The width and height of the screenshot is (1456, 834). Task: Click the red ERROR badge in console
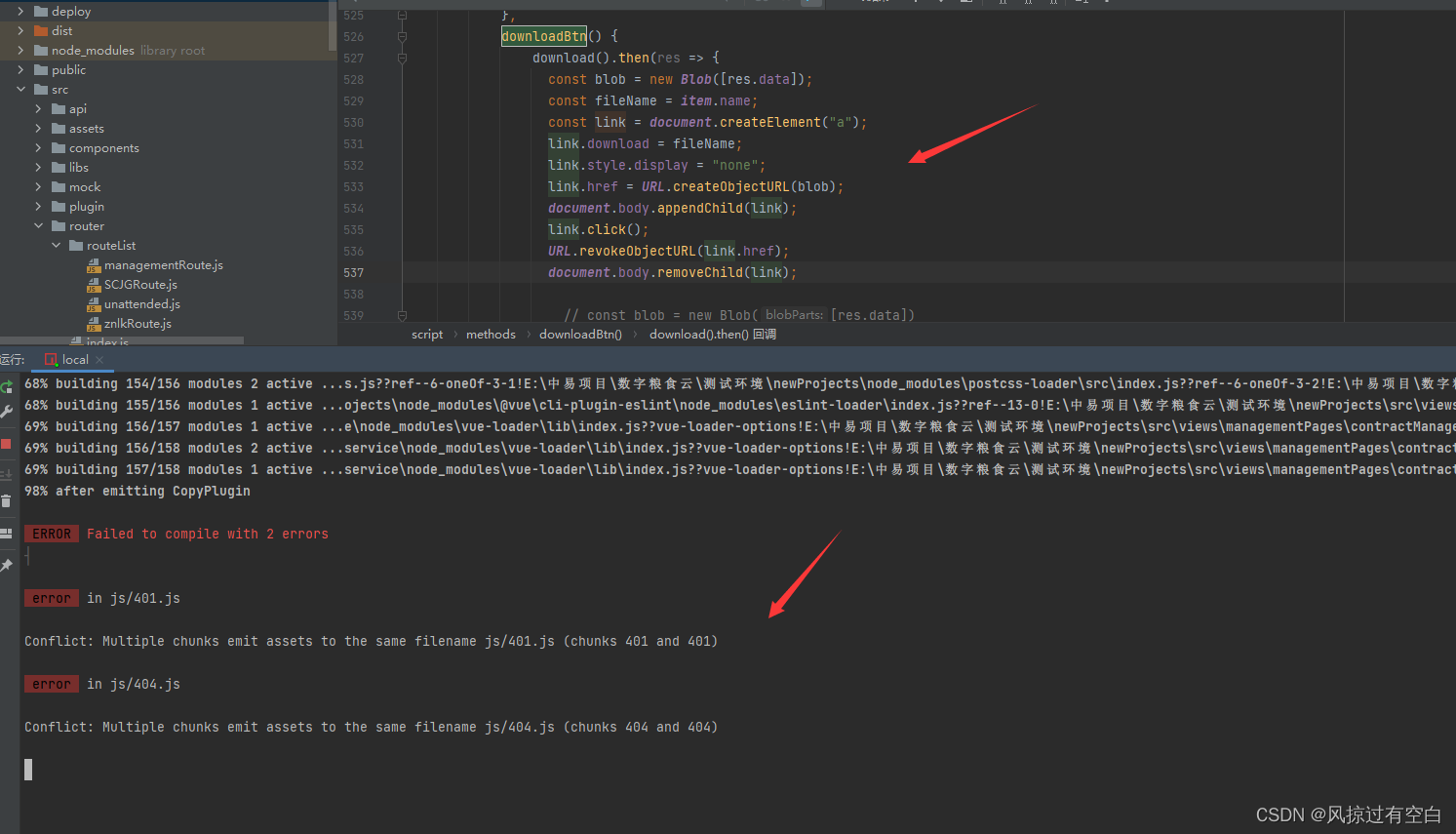click(x=52, y=535)
